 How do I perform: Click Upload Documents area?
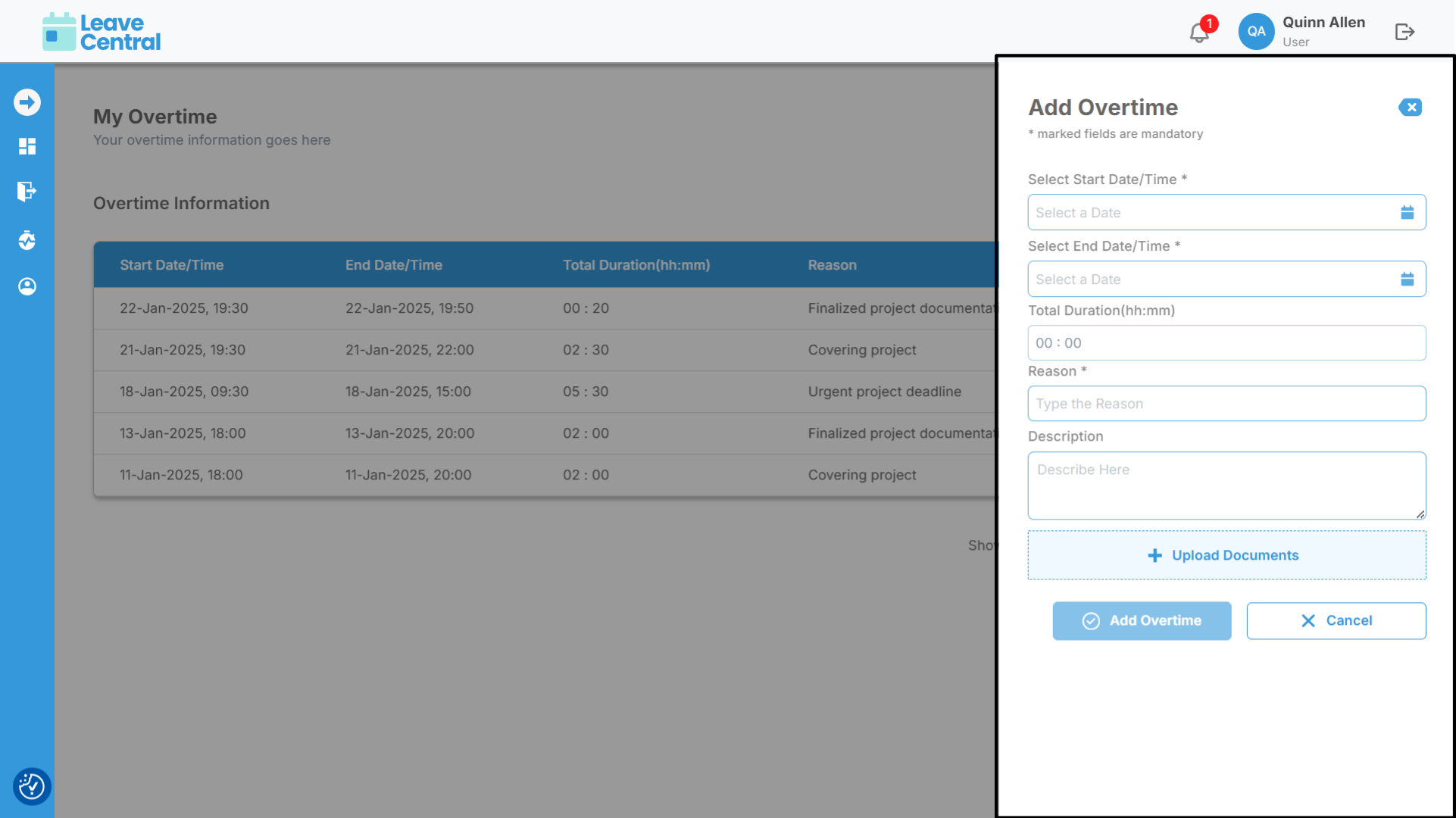[1226, 555]
